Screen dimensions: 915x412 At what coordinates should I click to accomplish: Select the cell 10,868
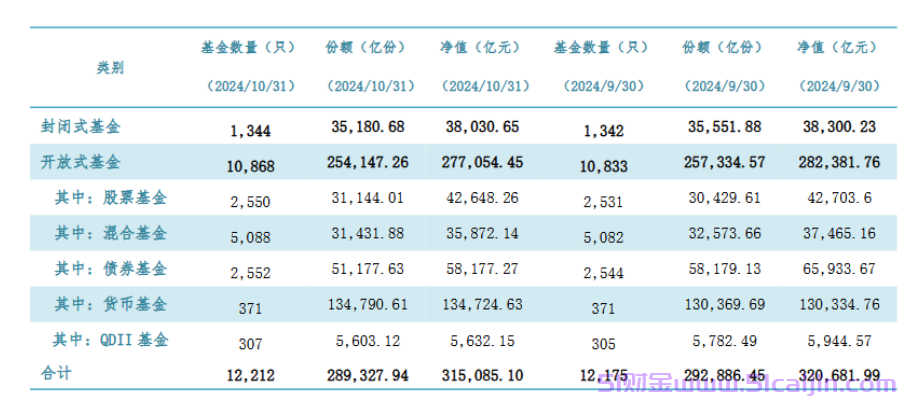point(250,166)
